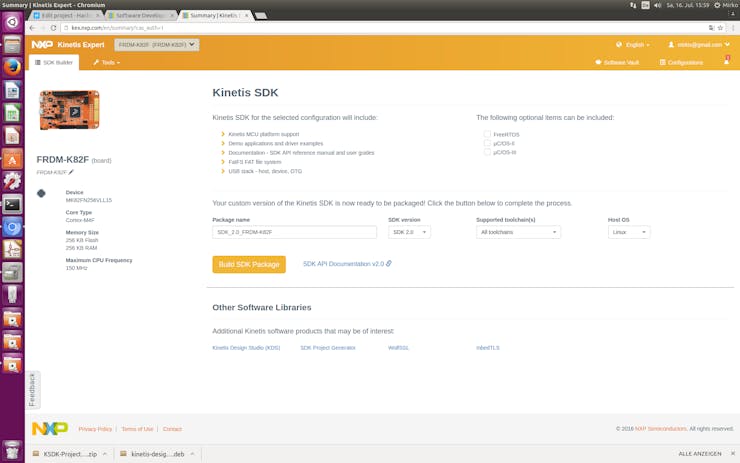Viewport: 740px width, 463px height.
Task: Open the Terms of Use footer link
Action: (x=137, y=429)
